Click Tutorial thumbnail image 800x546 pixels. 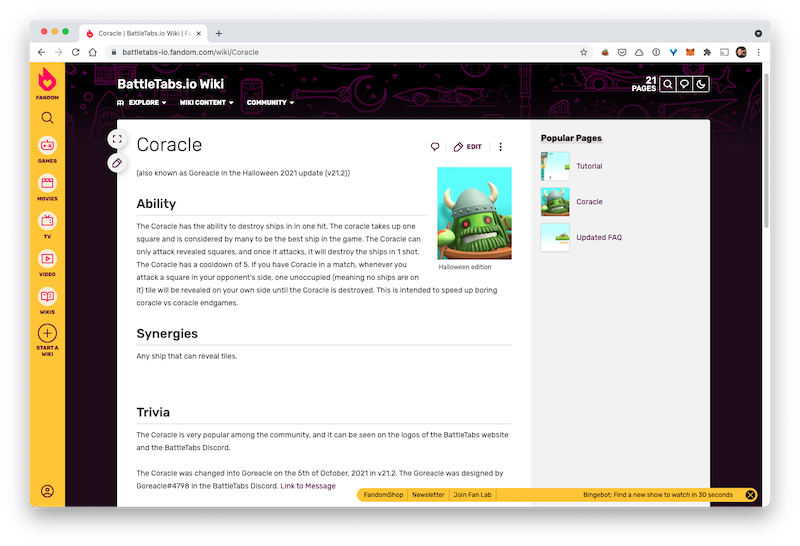click(x=555, y=166)
